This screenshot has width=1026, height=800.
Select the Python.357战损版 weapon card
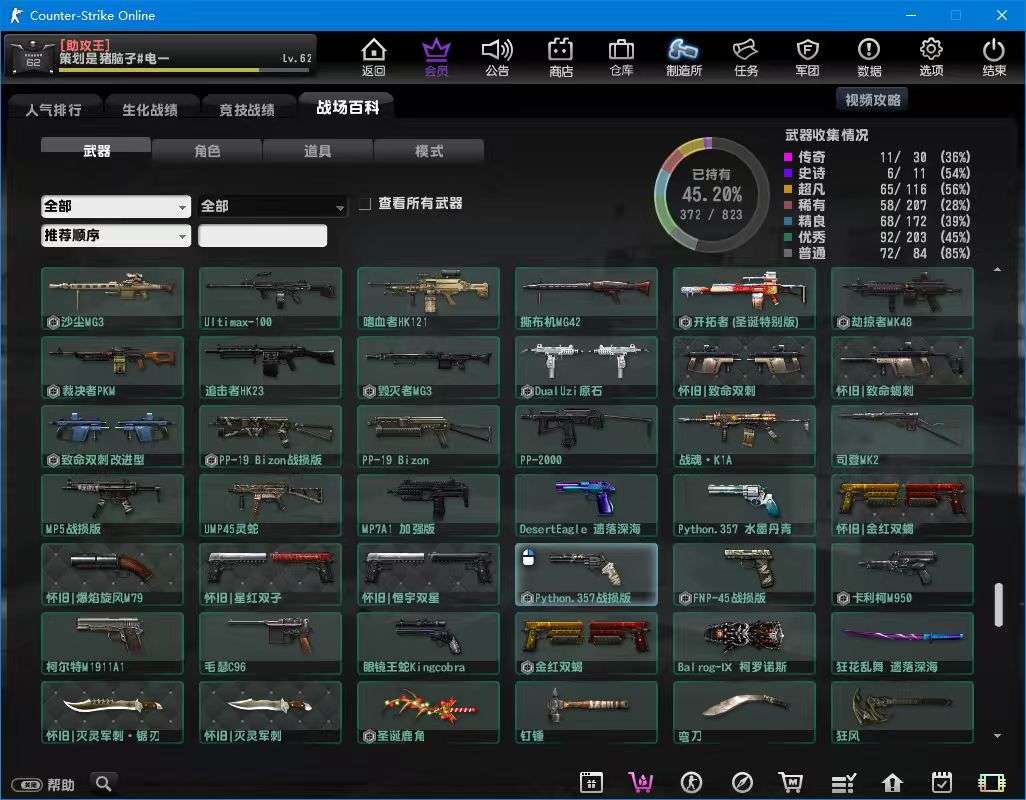coord(586,574)
